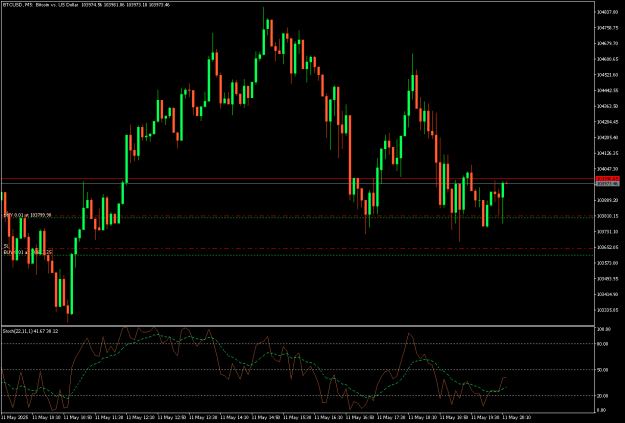Screen dimensions: 625x423
Task: Click the small red arrow at latest candle
Action: [x=506, y=183]
